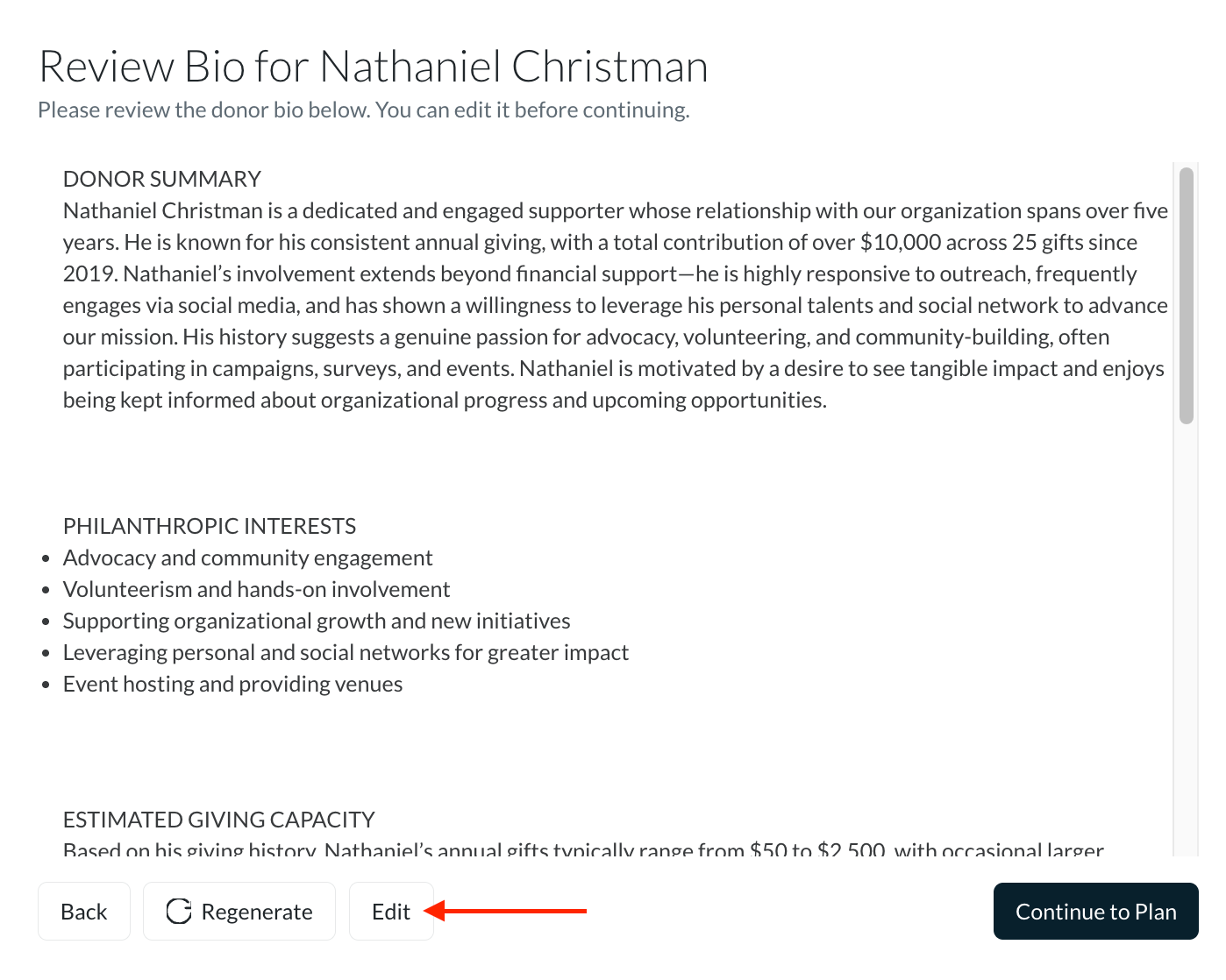Image resolution: width=1226 pixels, height=980 pixels.
Task: Click 'Advocacy and community engagement' bullet
Action: pos(248,557)
